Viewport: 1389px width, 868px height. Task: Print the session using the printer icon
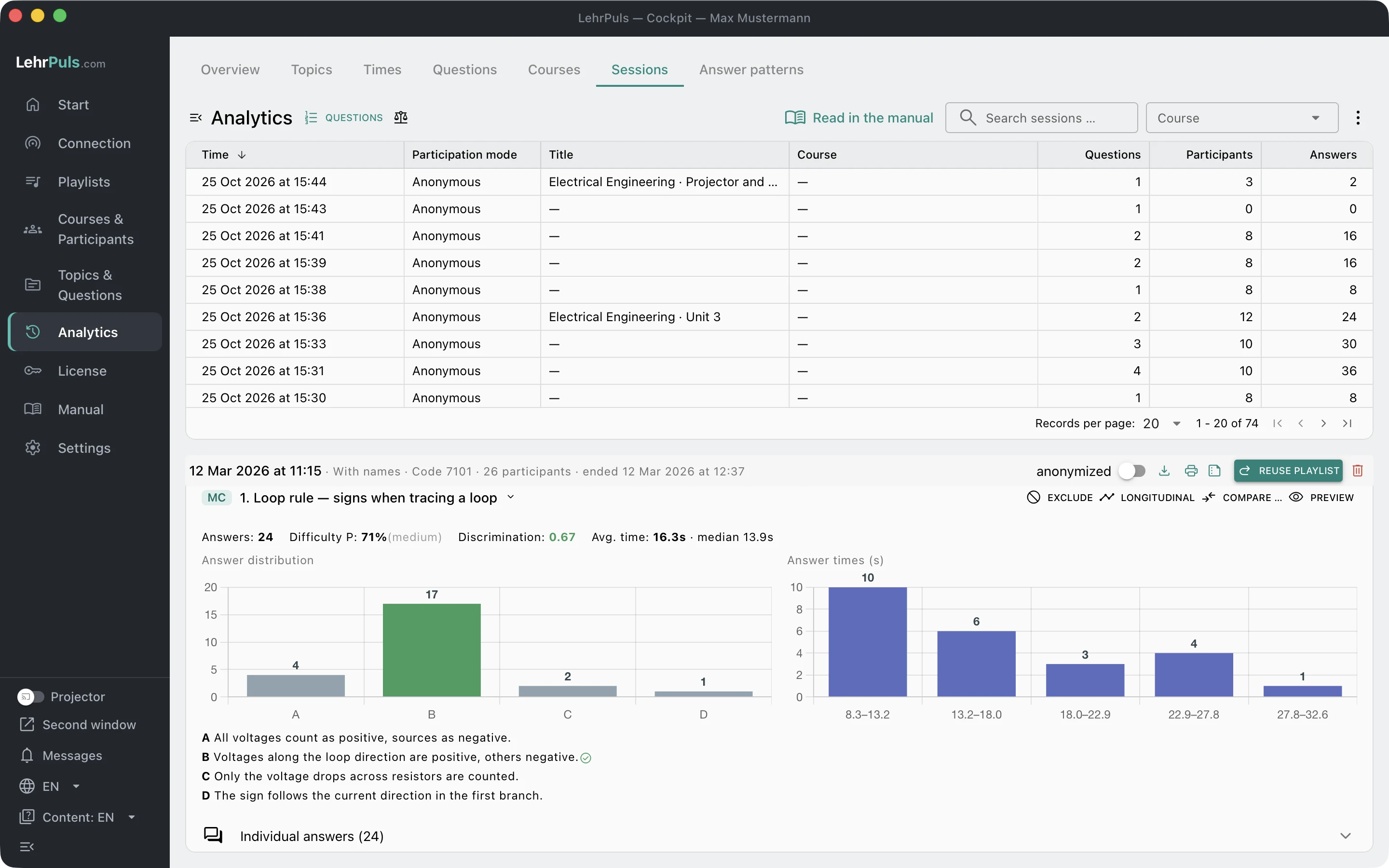pos(1191,471)
